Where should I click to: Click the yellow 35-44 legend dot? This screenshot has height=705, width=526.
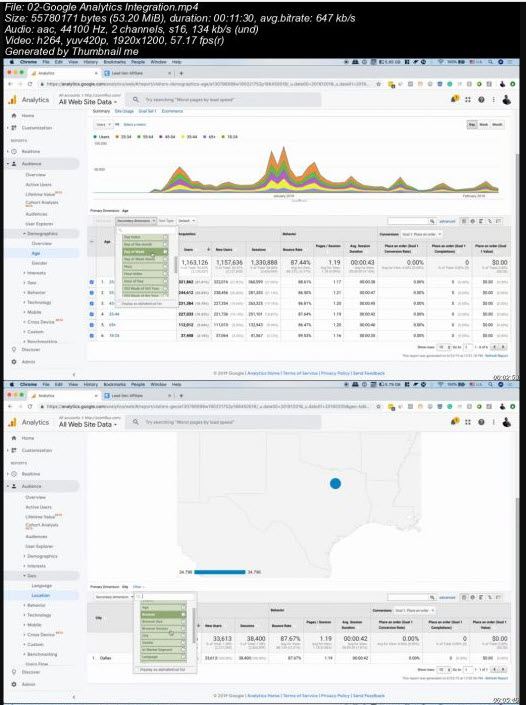click(x=183, y=137)
